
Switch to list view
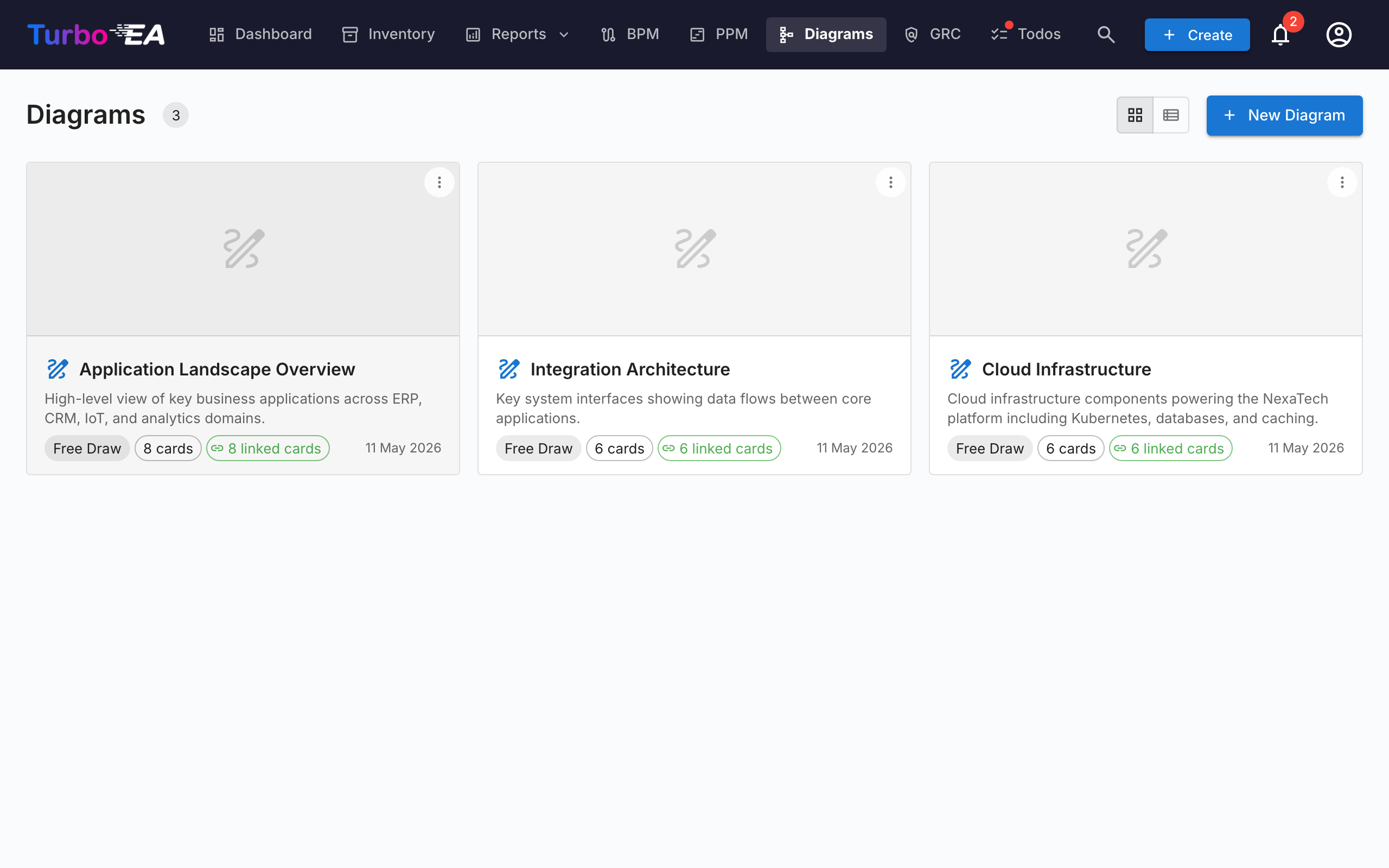click(x=1171, y=115)
